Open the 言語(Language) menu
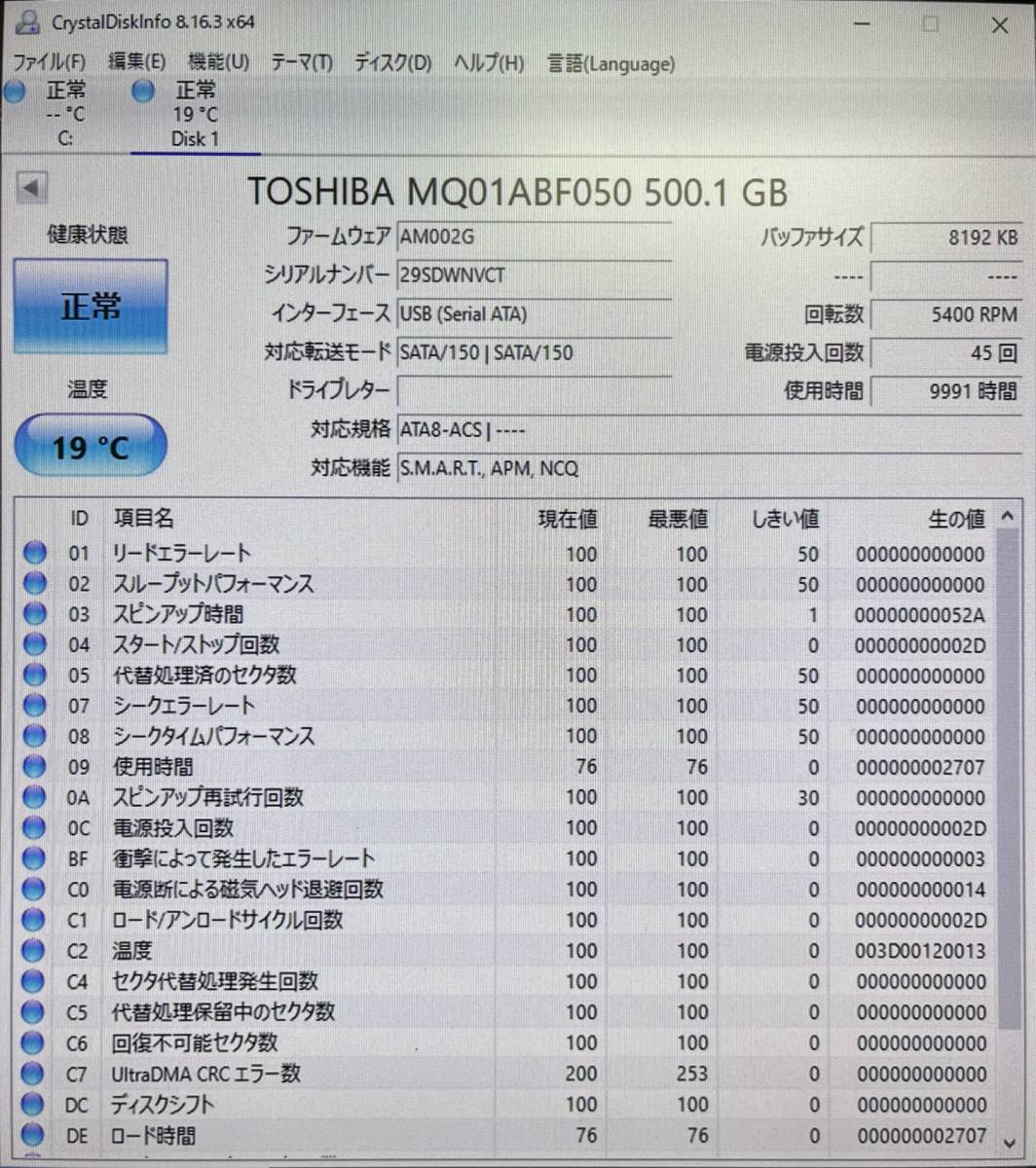This screenshot has width=1036, height=1168. pyautogui.click(x=610, y=63)
